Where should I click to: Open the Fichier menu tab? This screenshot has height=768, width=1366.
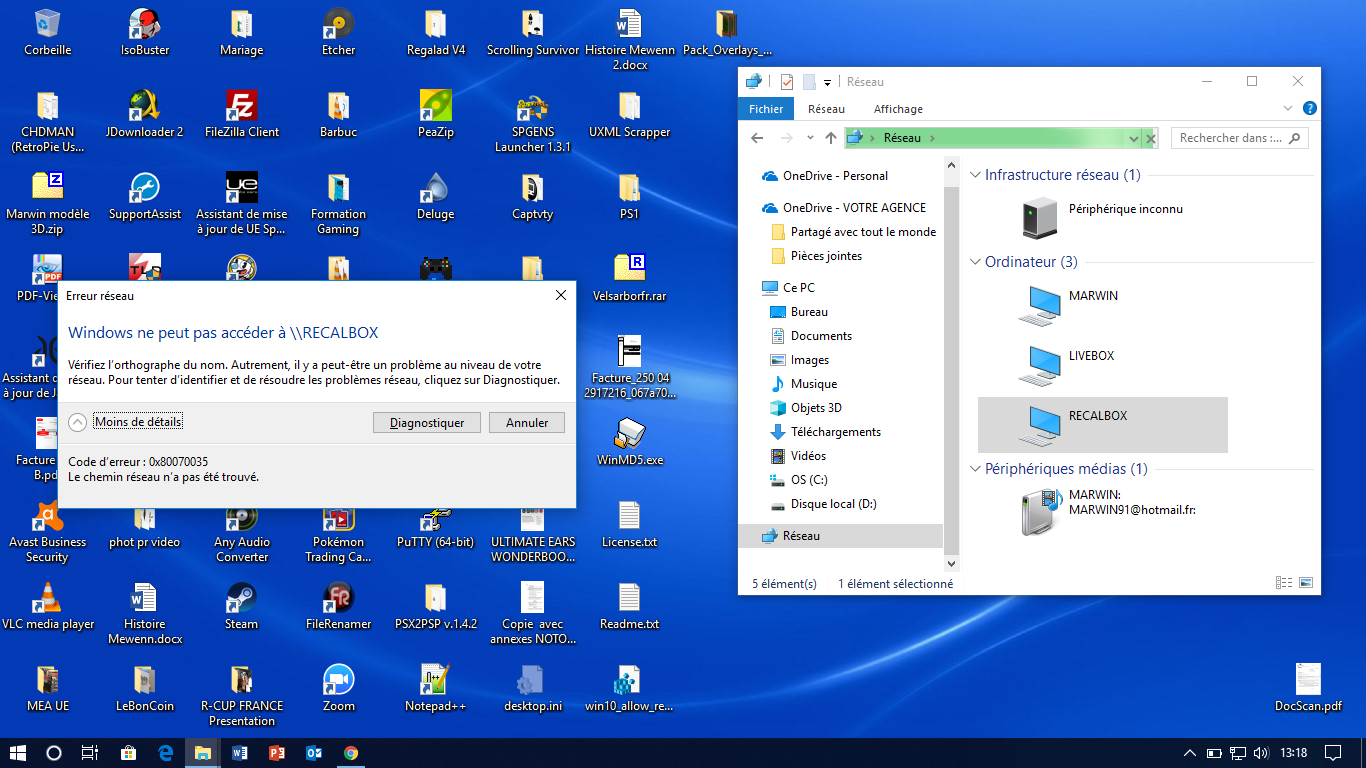[766, 109]
